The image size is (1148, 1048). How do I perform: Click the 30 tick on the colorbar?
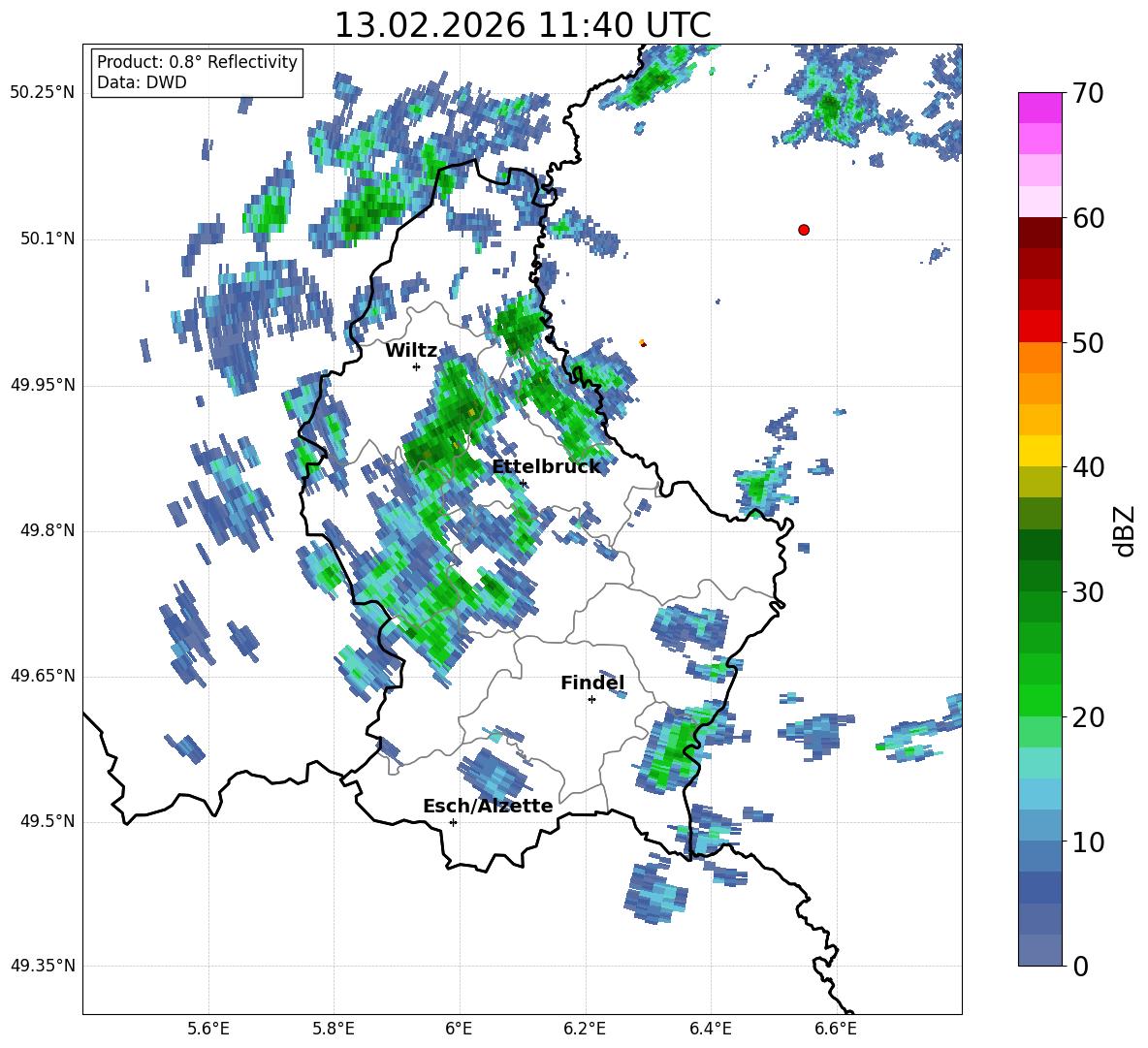[x=1088, y=592]
